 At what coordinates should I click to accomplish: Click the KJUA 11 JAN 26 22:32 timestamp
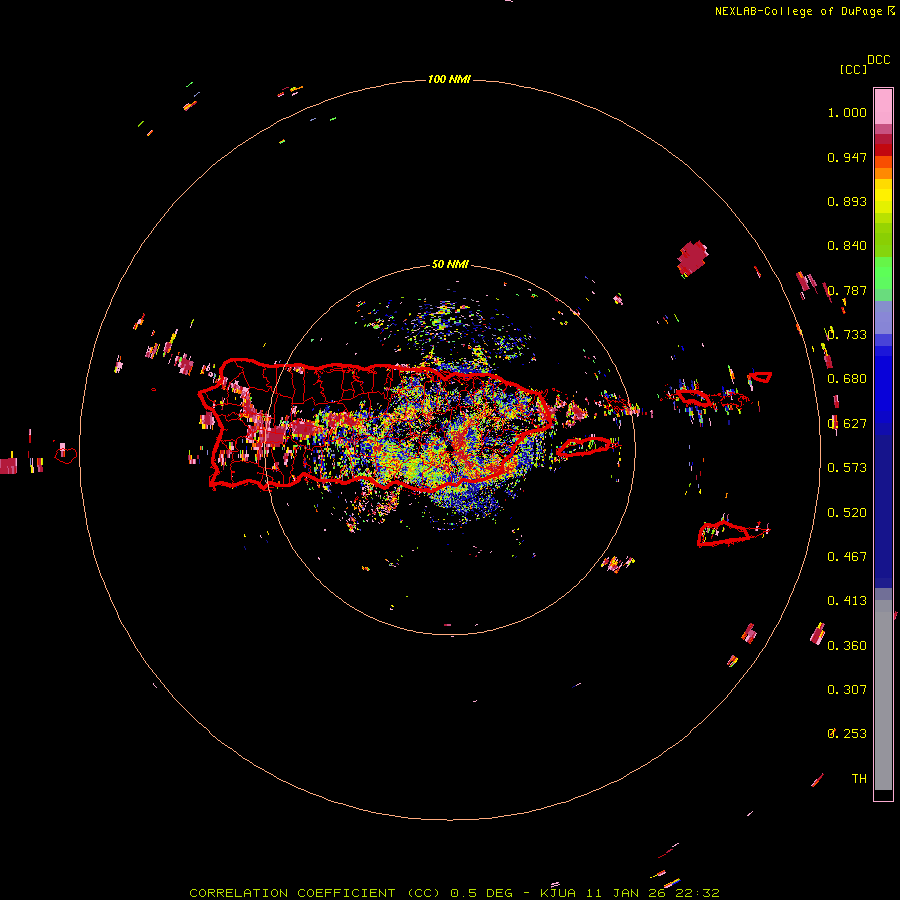coord(630,893)
